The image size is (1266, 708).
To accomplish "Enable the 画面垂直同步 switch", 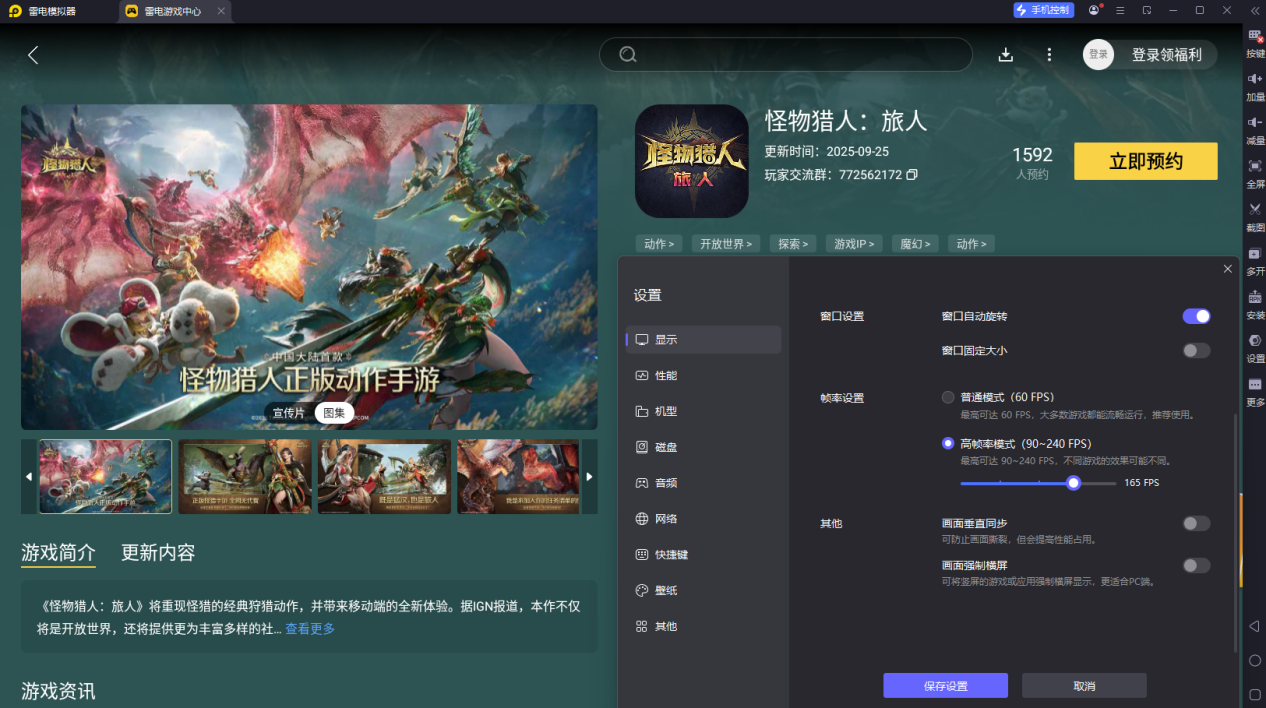I will [x=1196, y=524].
